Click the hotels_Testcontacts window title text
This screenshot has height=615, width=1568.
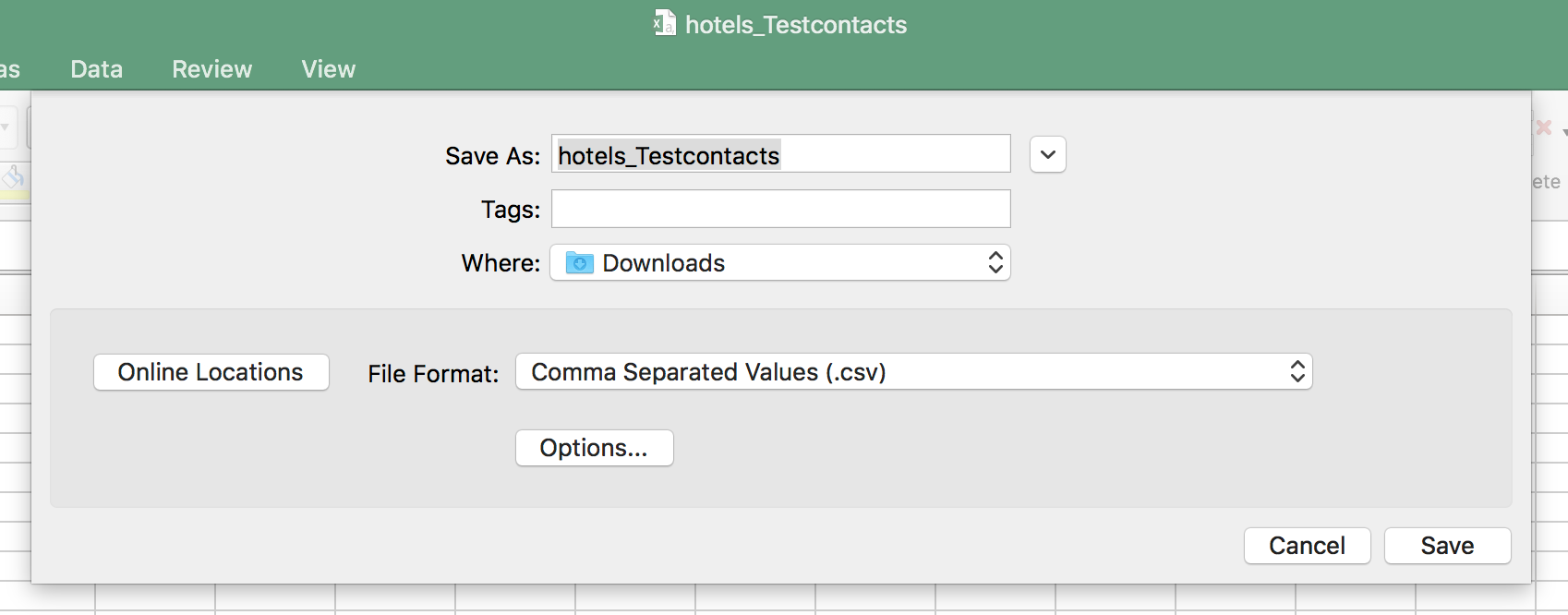point(796,25)
